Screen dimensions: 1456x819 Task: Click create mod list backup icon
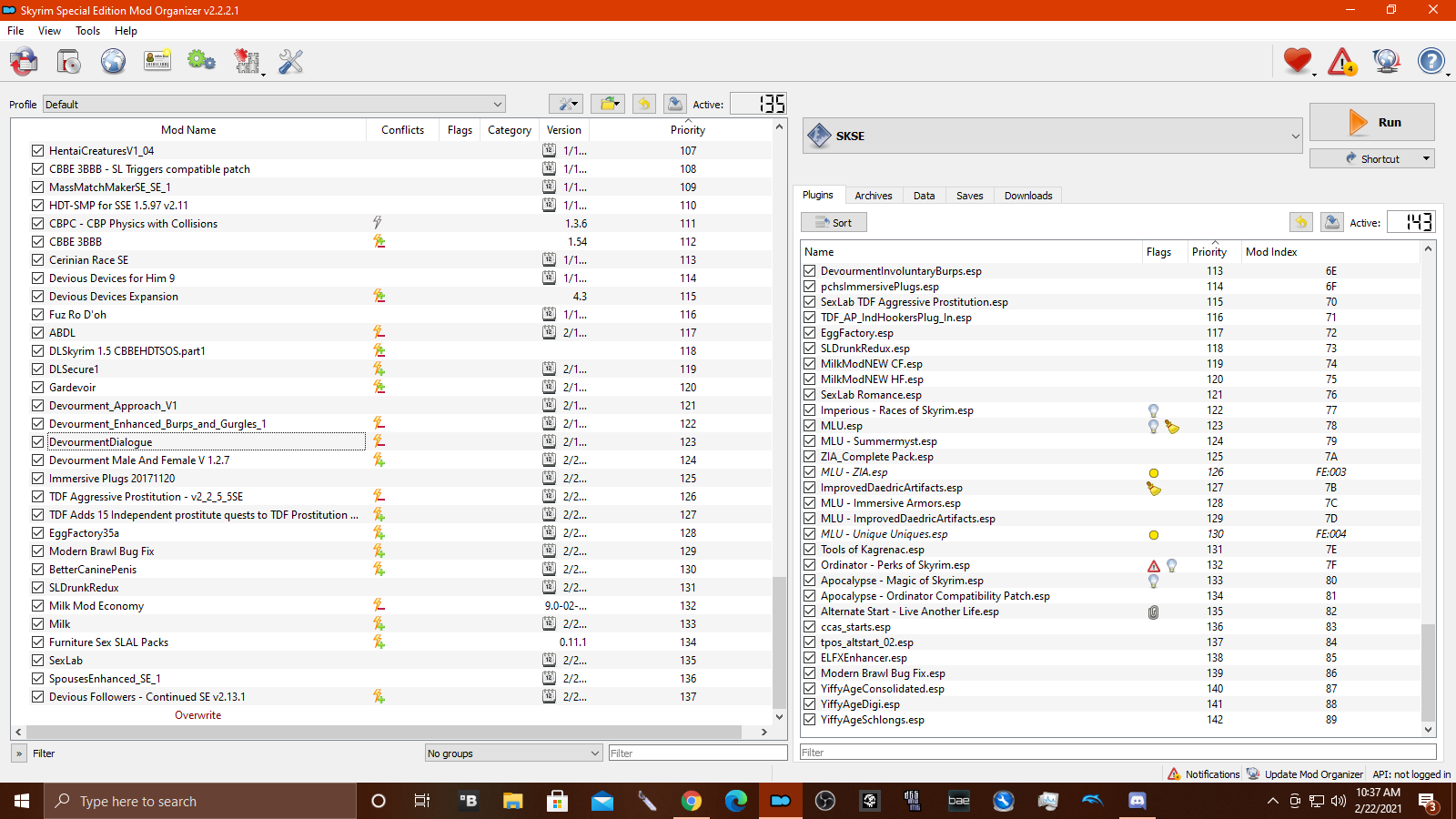(x=674, y=104)
